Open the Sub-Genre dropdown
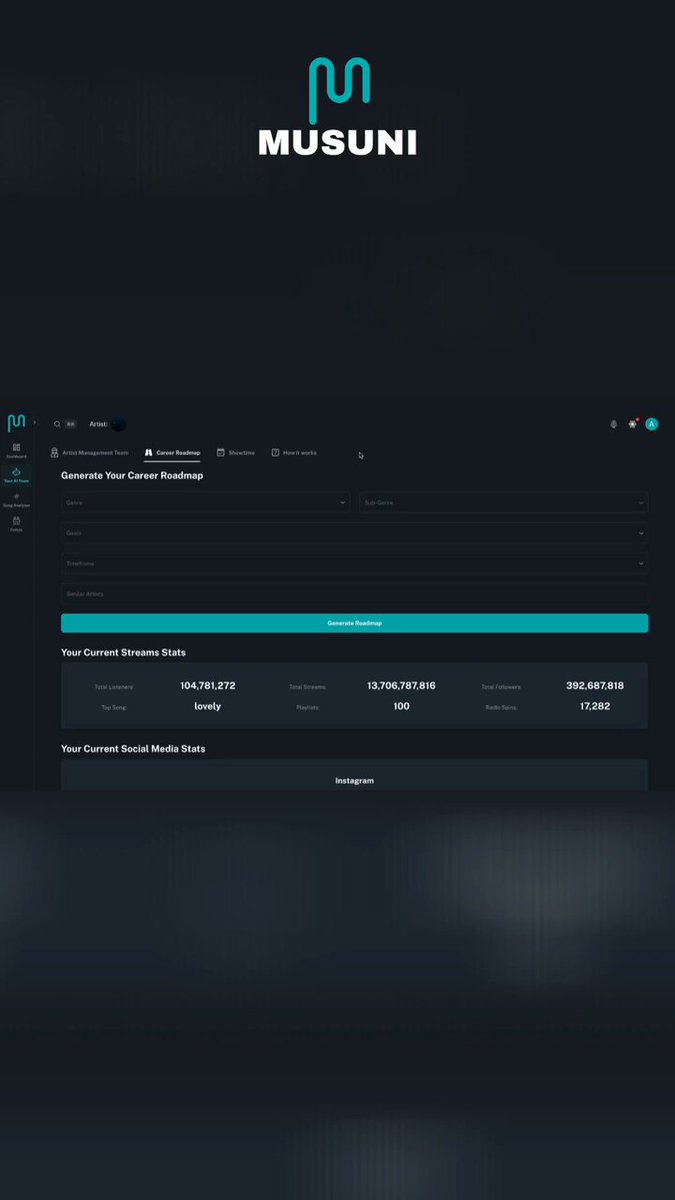The width and height of the screenshot is (675, 1200). click(x=504, y=502)
